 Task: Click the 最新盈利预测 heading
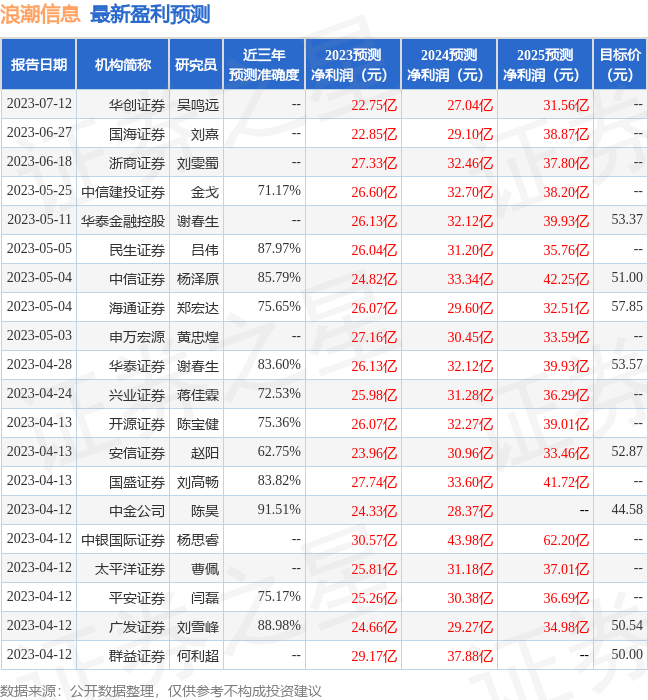click(150, 14)
